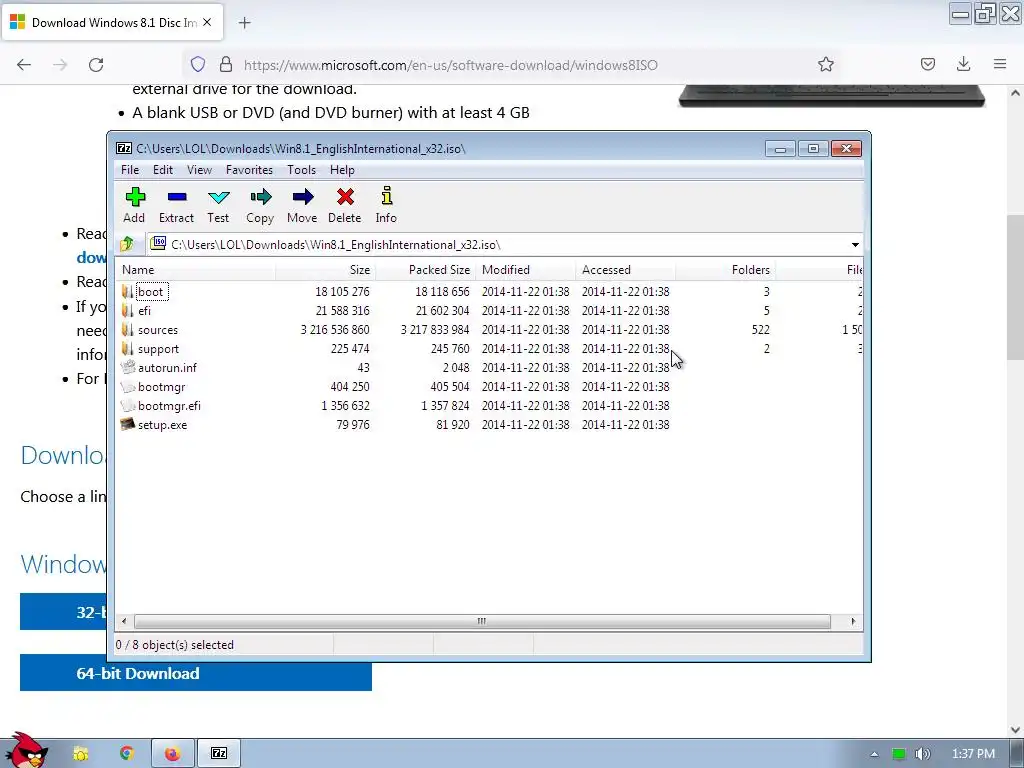Open new Firefox tab

pyautogui.click(x=244, y=23)
